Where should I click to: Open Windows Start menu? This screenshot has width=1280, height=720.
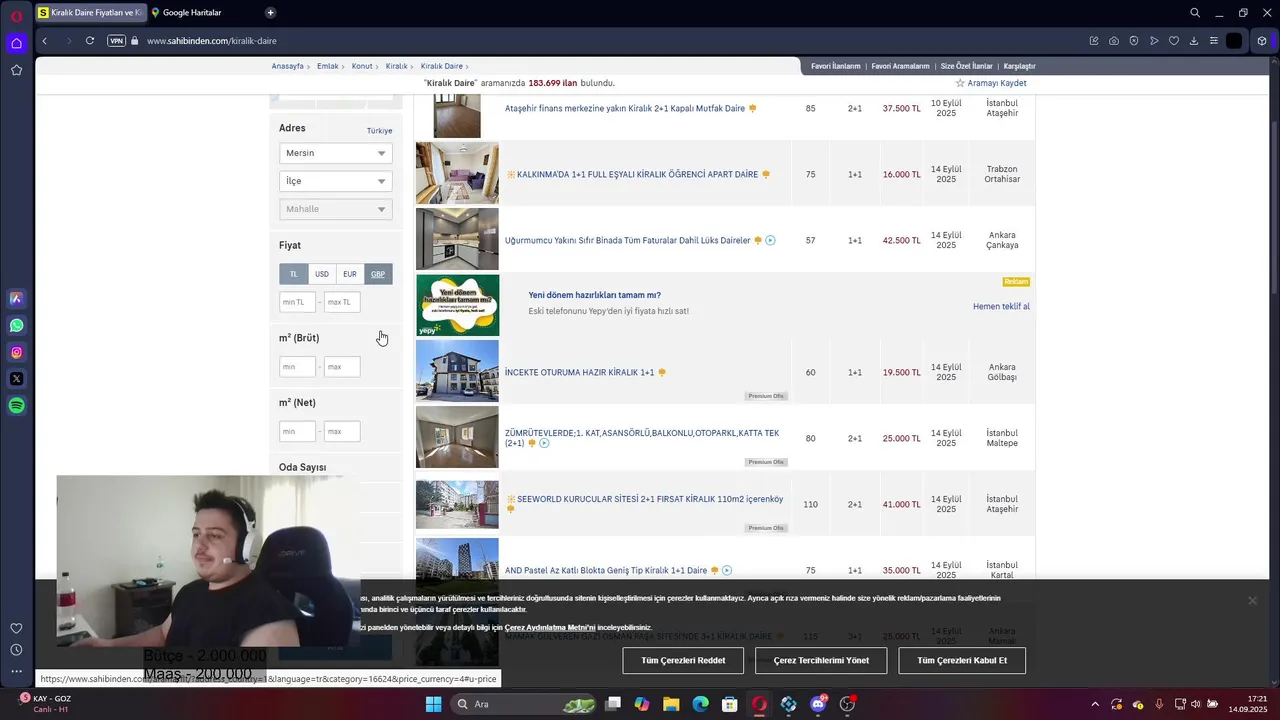(x=433, y=704)
